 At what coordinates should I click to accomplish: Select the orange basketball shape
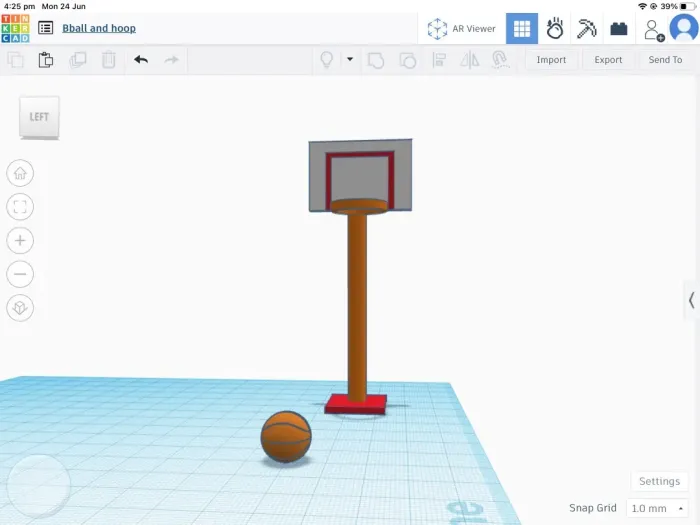click(x=286, y=437)
